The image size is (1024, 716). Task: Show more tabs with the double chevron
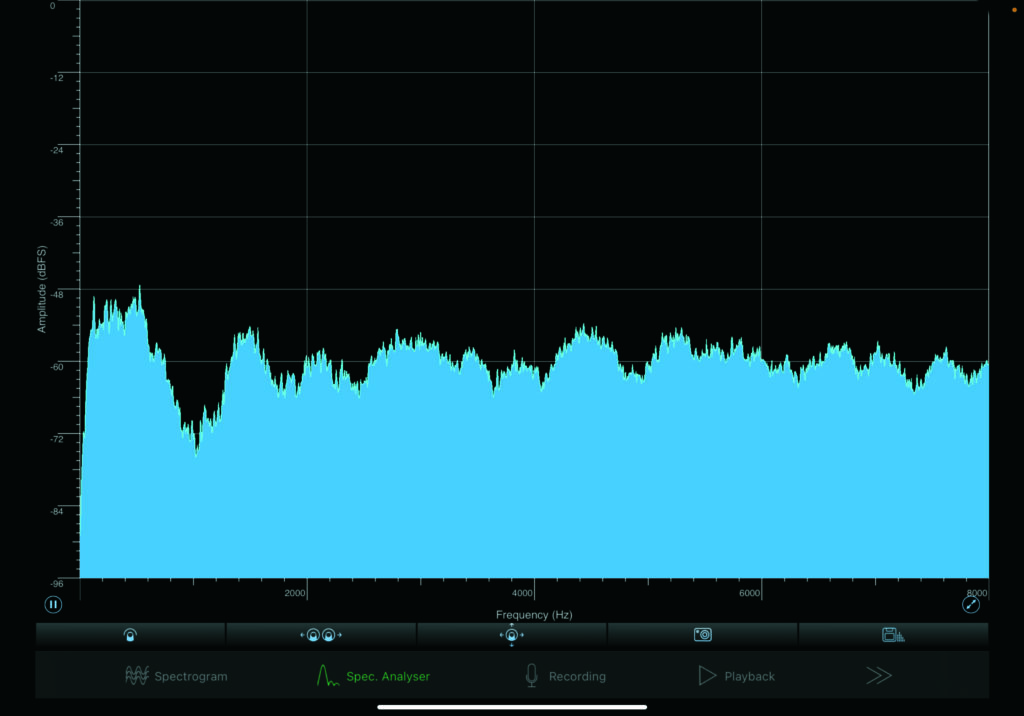pyautogui.click(x=879, y=675)
